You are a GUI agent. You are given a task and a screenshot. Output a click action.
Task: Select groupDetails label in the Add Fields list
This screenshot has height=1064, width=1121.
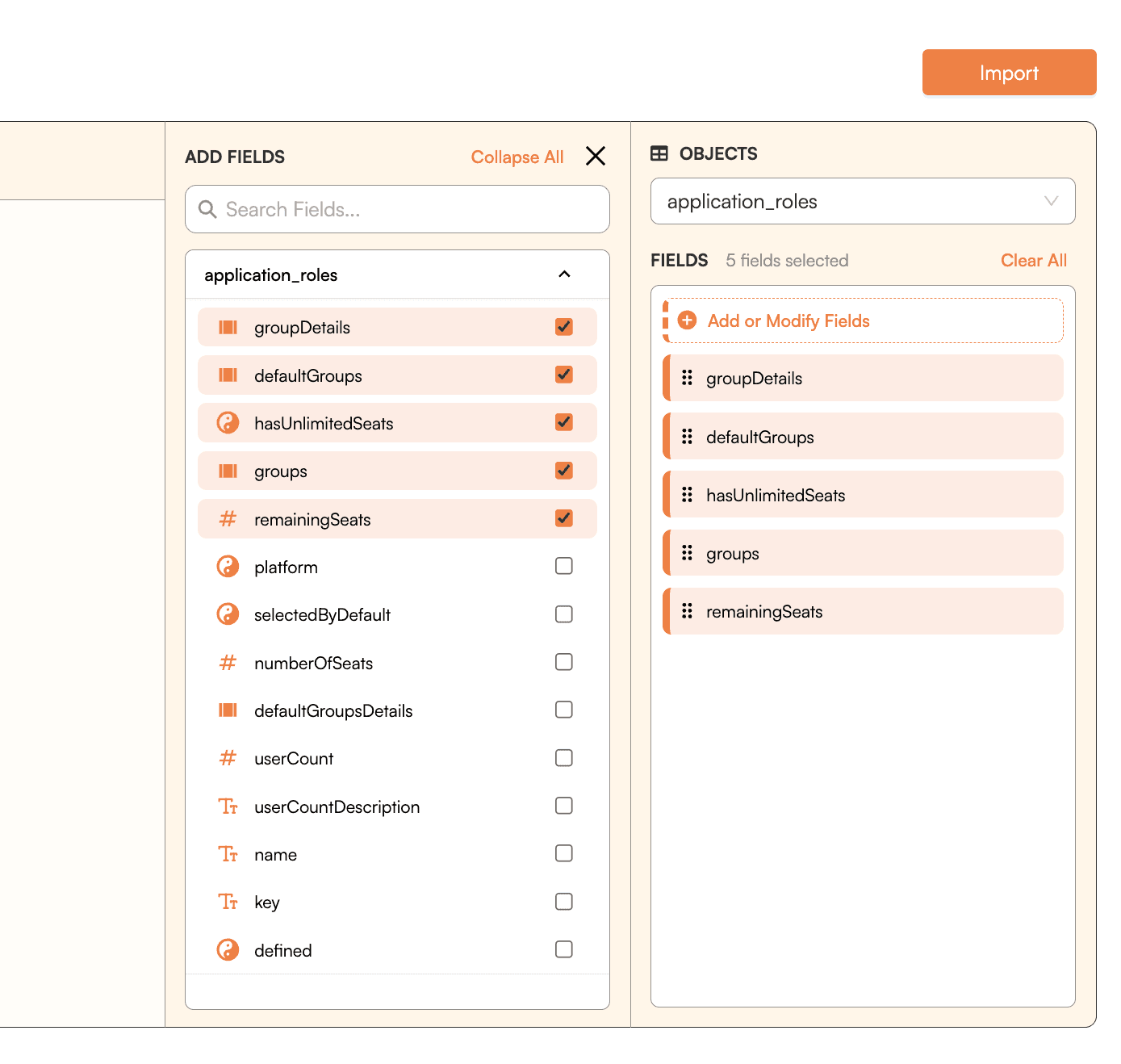click(x=302, y=328)
